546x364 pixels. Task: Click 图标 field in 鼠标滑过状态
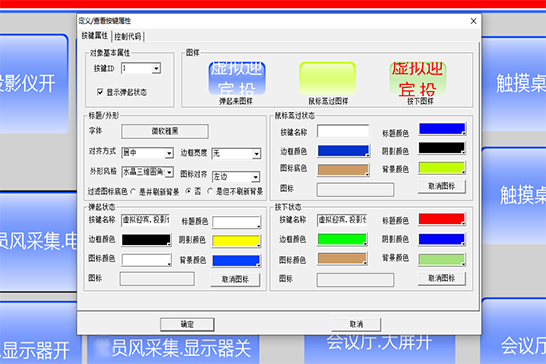(x=355, y=190)
